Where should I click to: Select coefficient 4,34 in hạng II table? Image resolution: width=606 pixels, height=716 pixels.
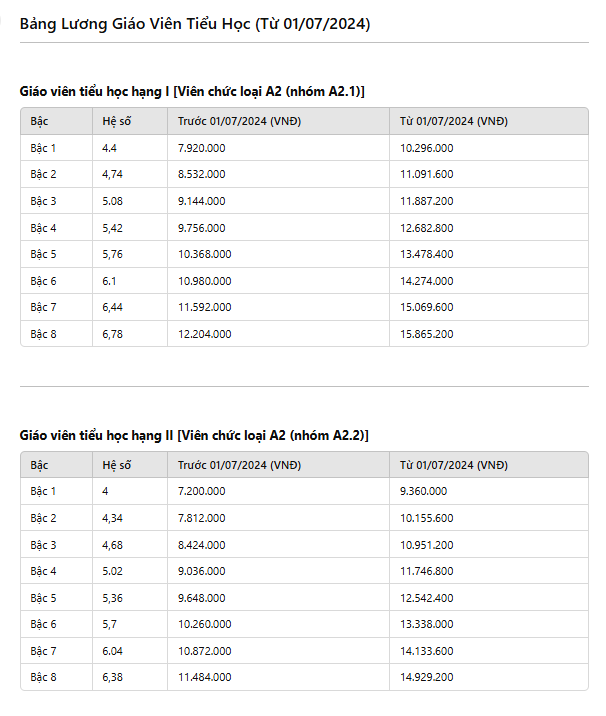tap(130, 518)
